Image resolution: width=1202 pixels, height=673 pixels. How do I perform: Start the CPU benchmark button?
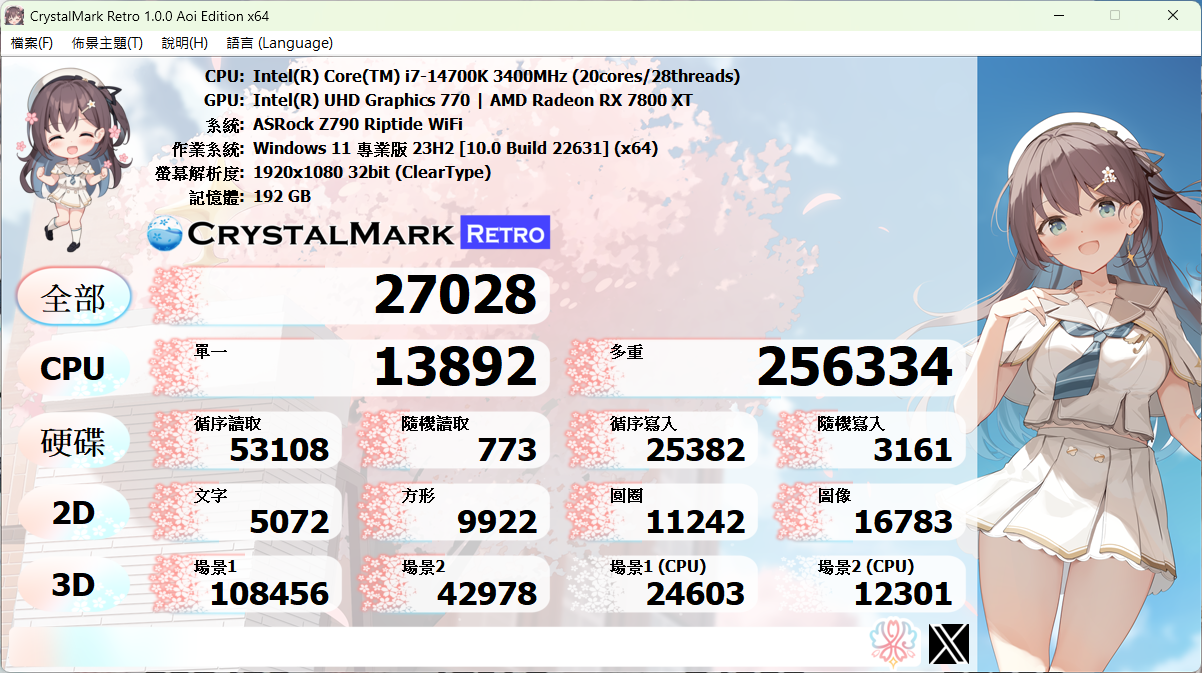(x=73, y=368)
